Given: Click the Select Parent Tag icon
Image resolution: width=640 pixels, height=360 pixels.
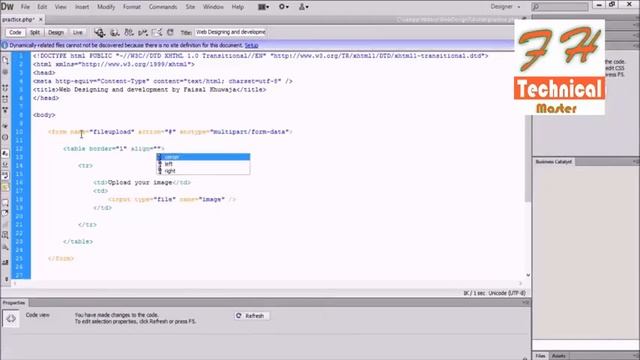Looking at the screenshot, I should tap(5, 126).
